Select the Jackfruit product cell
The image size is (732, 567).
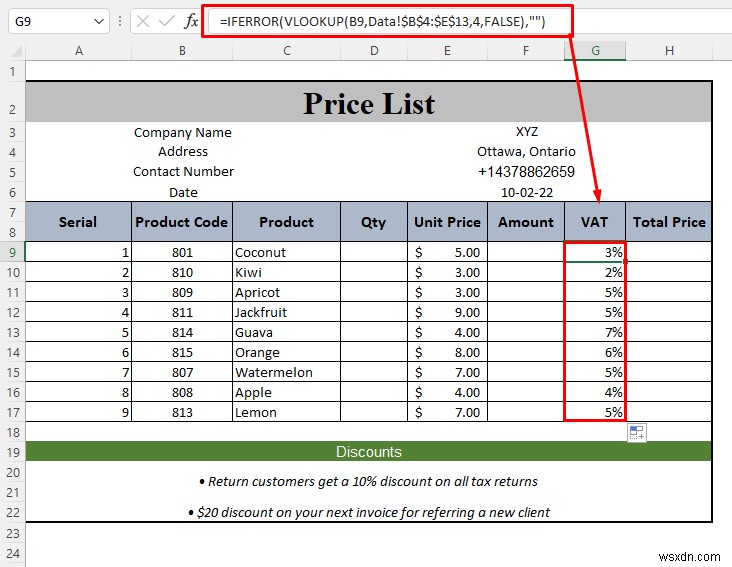pyautogui.click(x=287, y=313)
